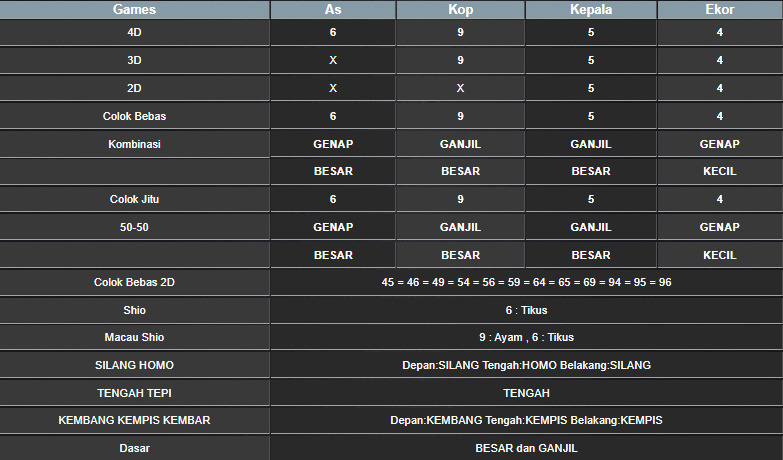Click KECIL below 50-50 row under Ekor
This screenshot has height=460, width=783.
tap(720, 255)
